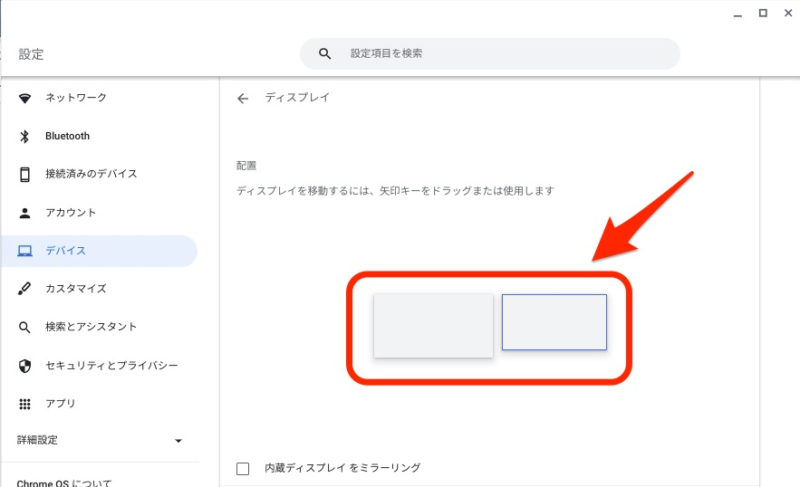Open セキュリティとプライバシー section
The width and height of the screenshot is (800, 487).
tap(112, 366)
